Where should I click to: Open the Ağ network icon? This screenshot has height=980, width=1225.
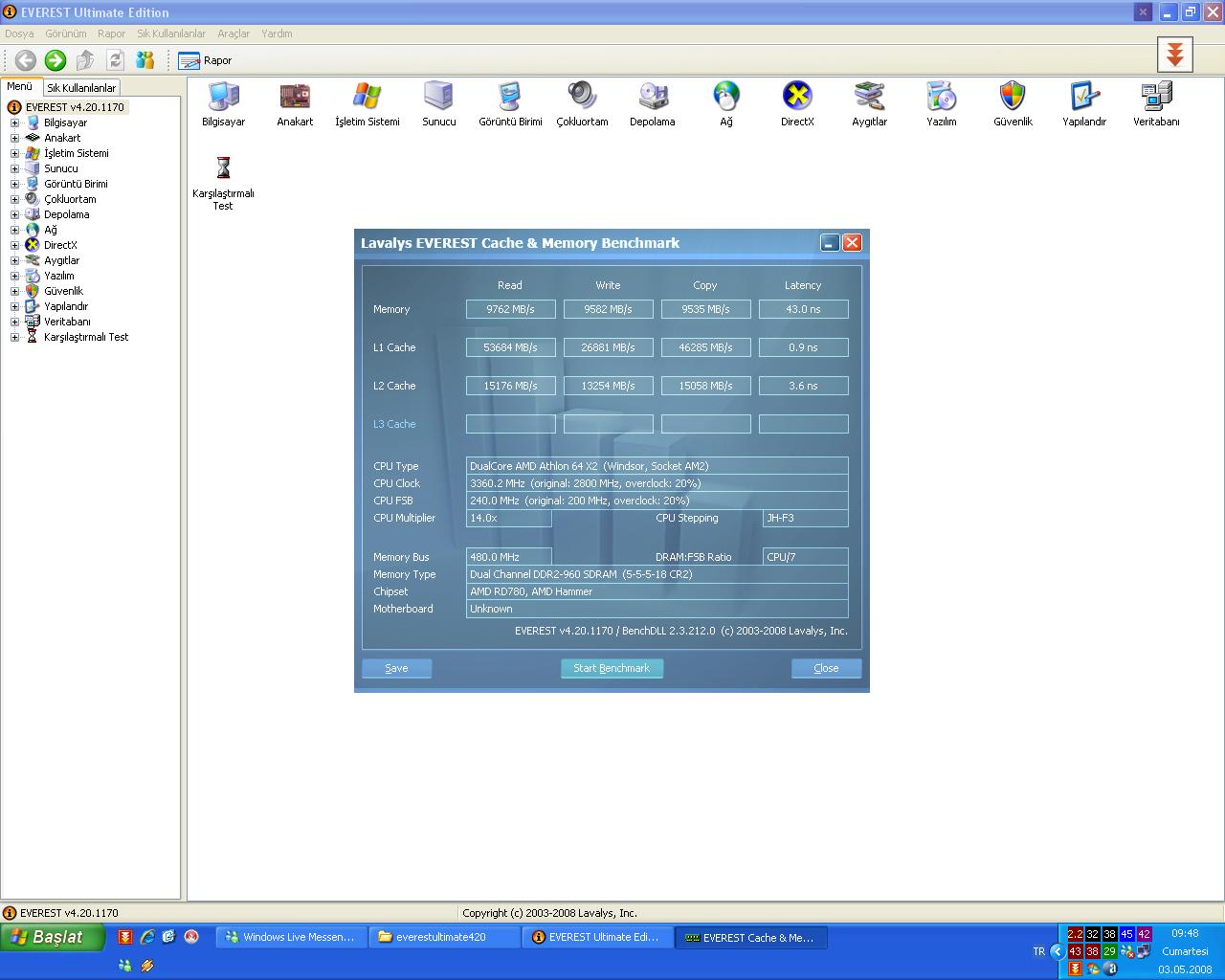[x=726, y=104]
